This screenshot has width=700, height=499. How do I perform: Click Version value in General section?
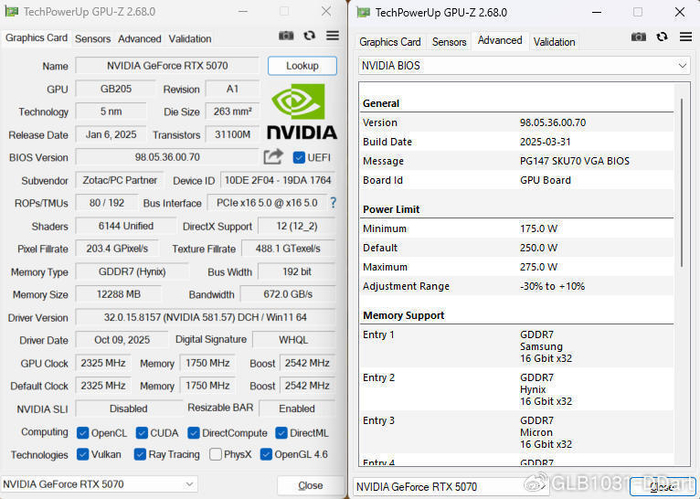coord(553,123)
